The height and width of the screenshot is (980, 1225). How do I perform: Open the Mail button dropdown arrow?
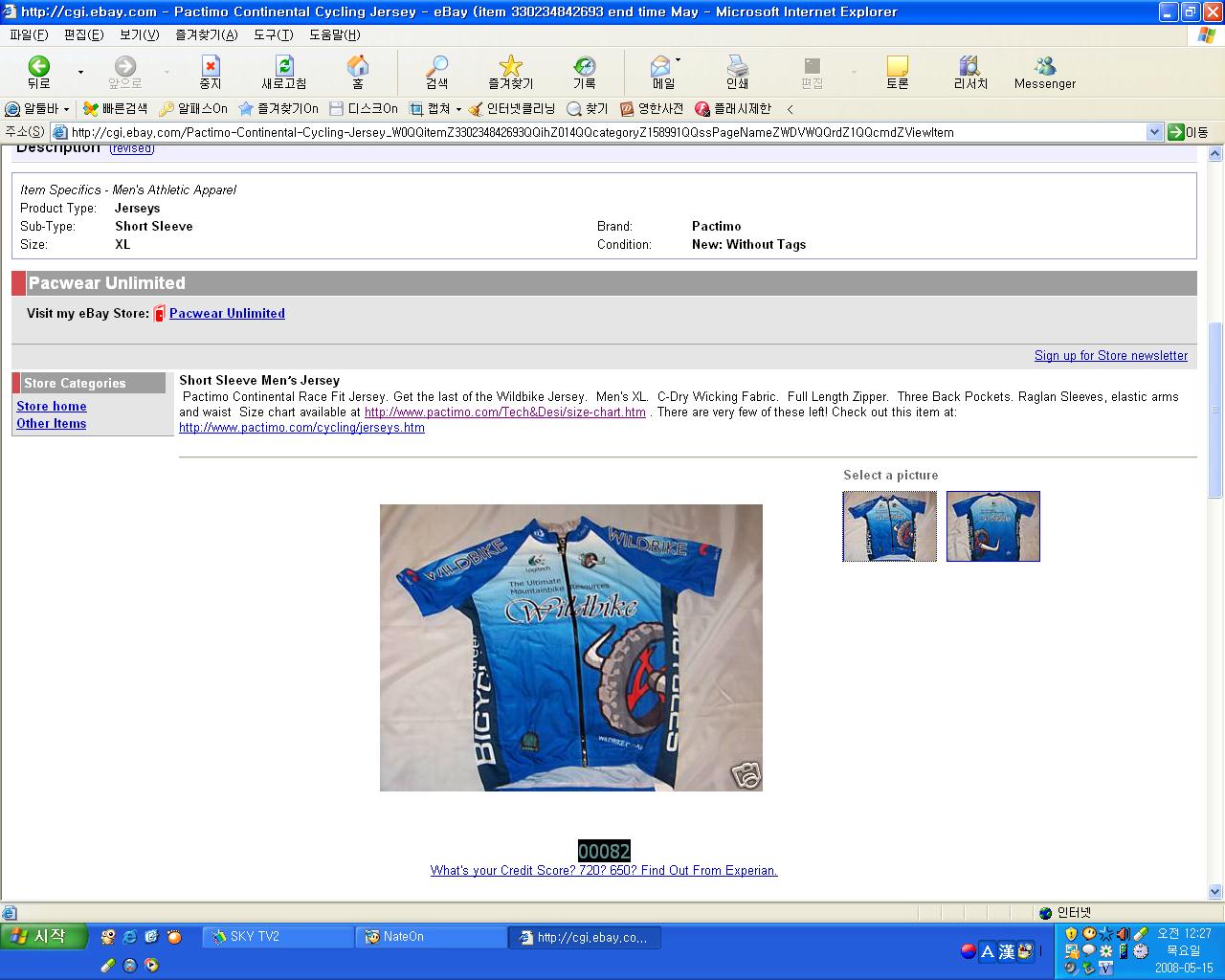coord(679,60)
